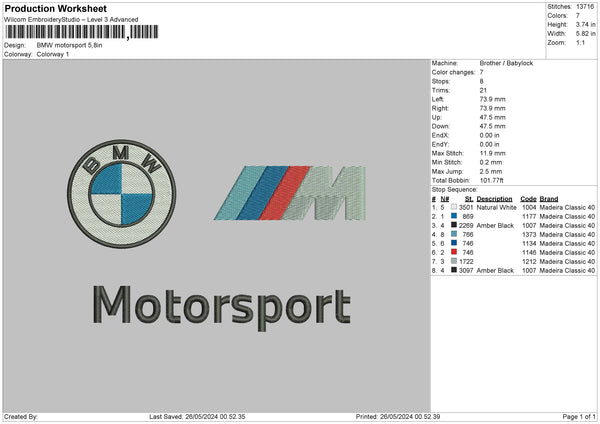Click the Motorsport embroidered text
The width and height of the screenshot is (600, 424).
click(221, 308)
